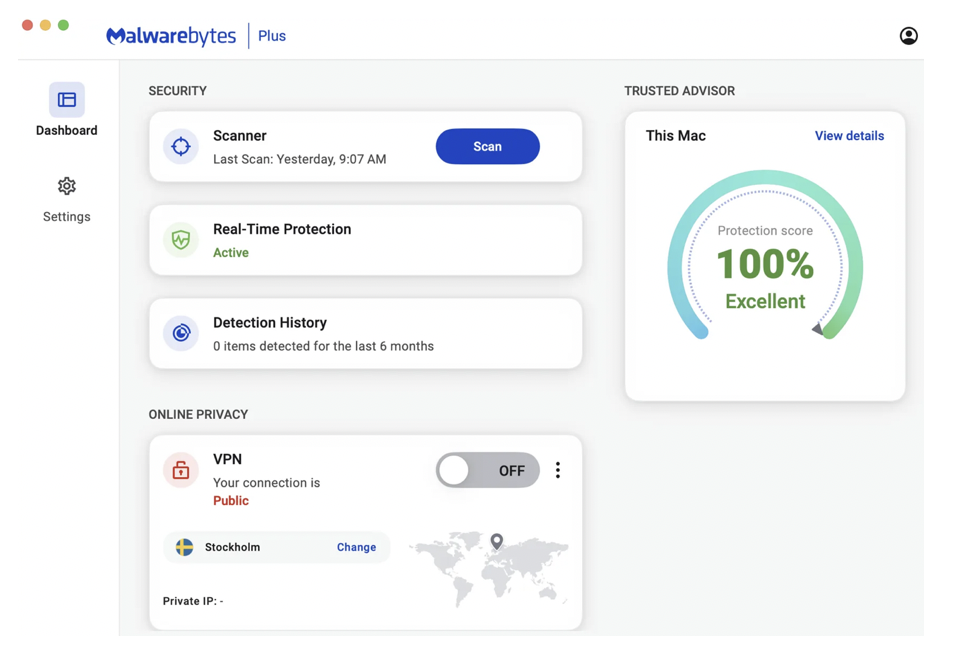The height and width of the screenshot is (672, 970).
Task: Click the Scanner crosshair icon
Action: [181, 147]
